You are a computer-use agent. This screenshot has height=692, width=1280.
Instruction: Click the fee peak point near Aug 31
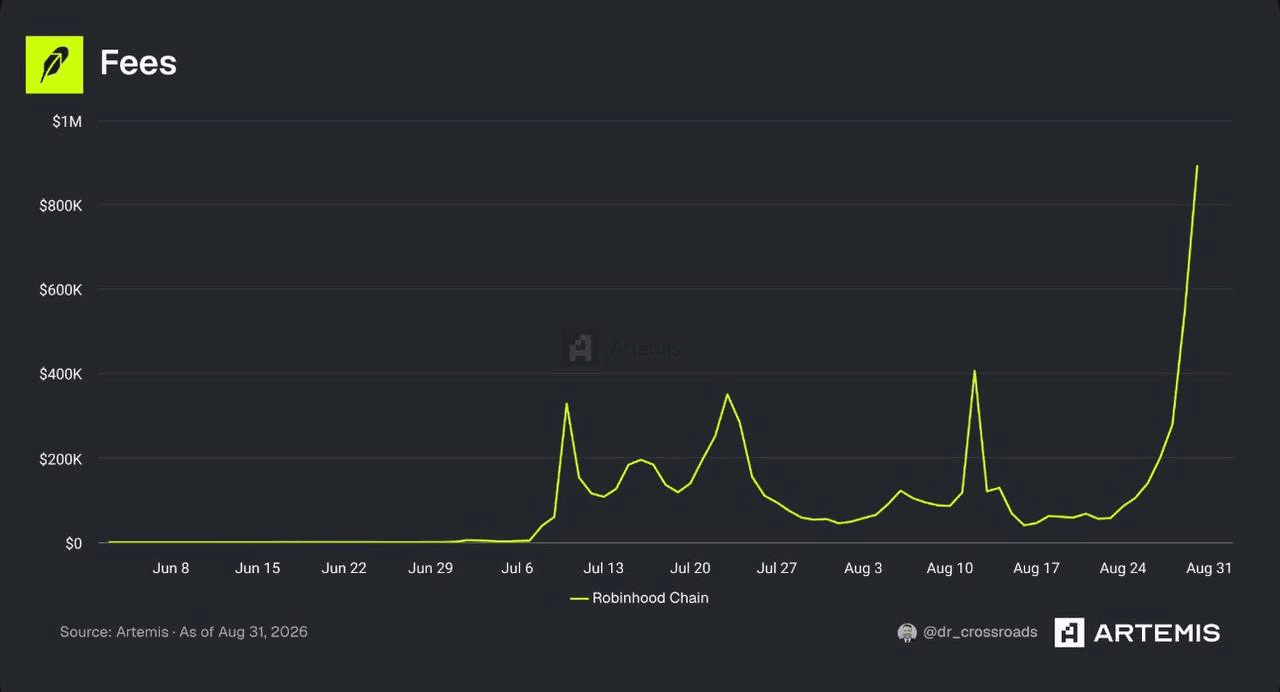(1197, 166)
